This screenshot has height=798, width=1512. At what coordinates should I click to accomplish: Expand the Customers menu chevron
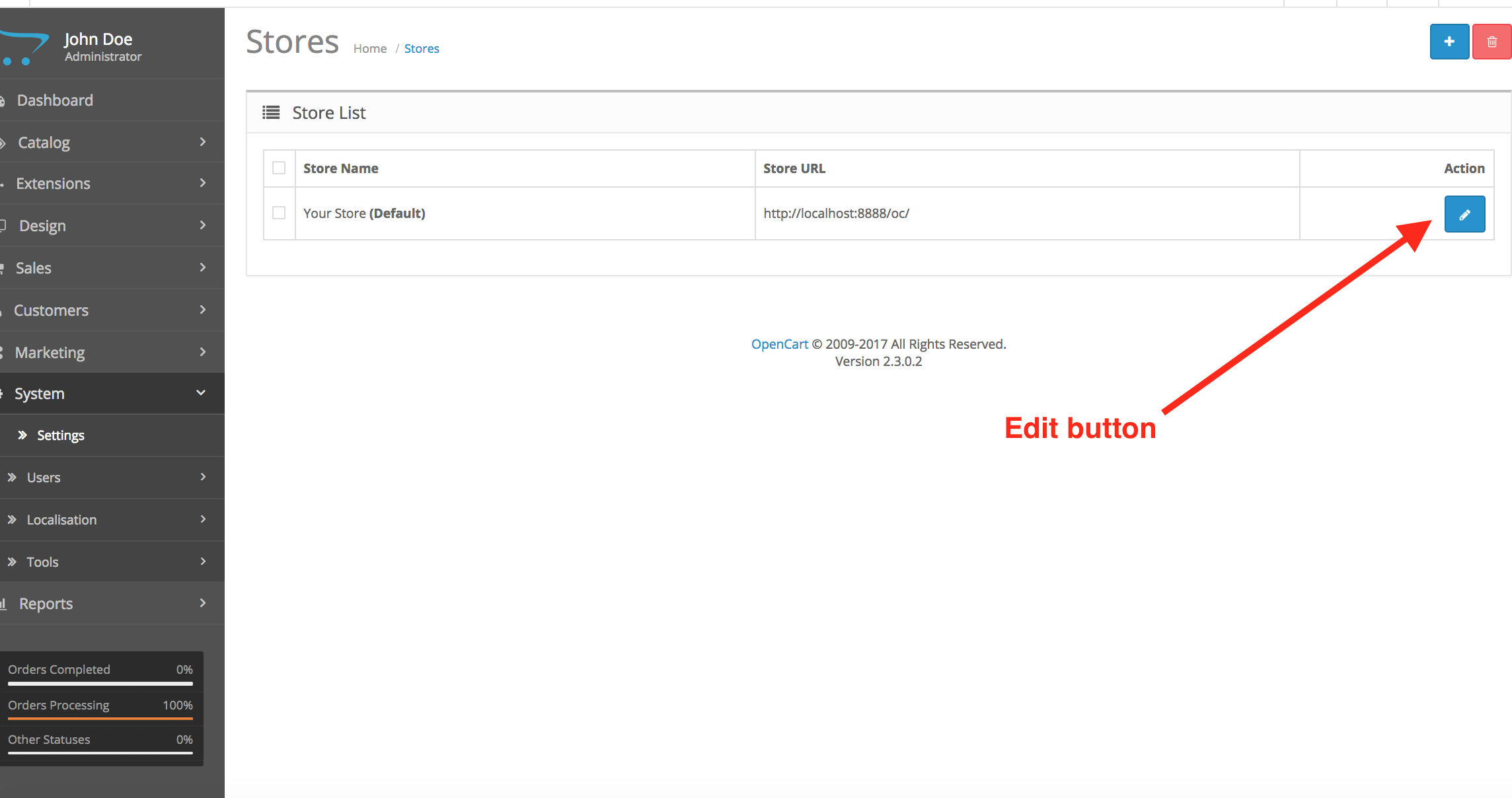[x=203, y=310]
